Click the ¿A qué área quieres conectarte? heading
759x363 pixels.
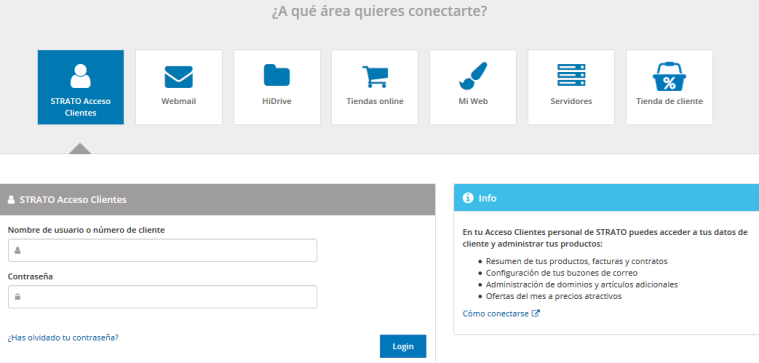click(379, 11)
